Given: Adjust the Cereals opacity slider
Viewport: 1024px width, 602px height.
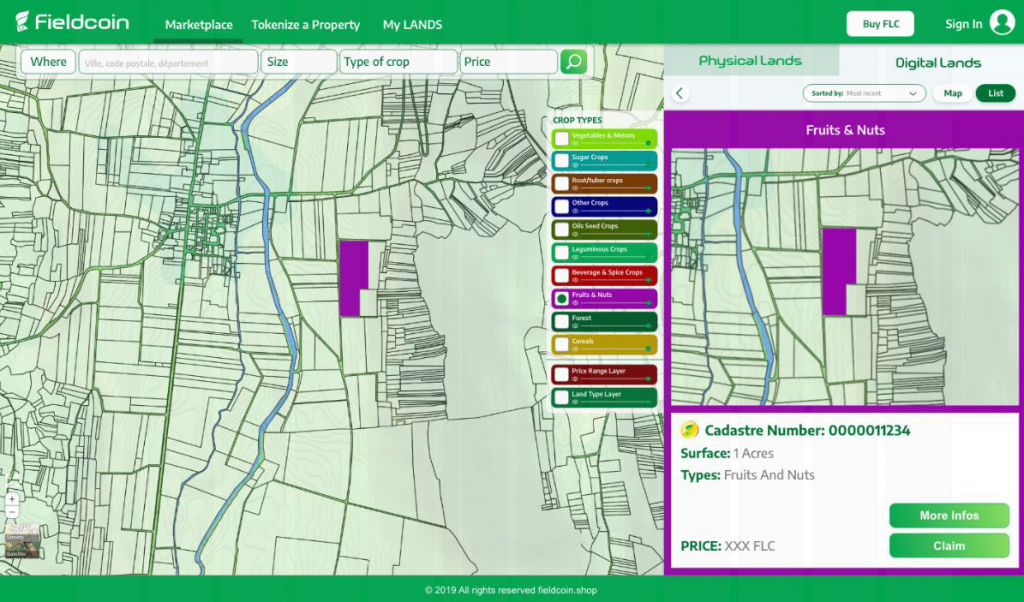Looking at the screenshot, I should (615, 349).
